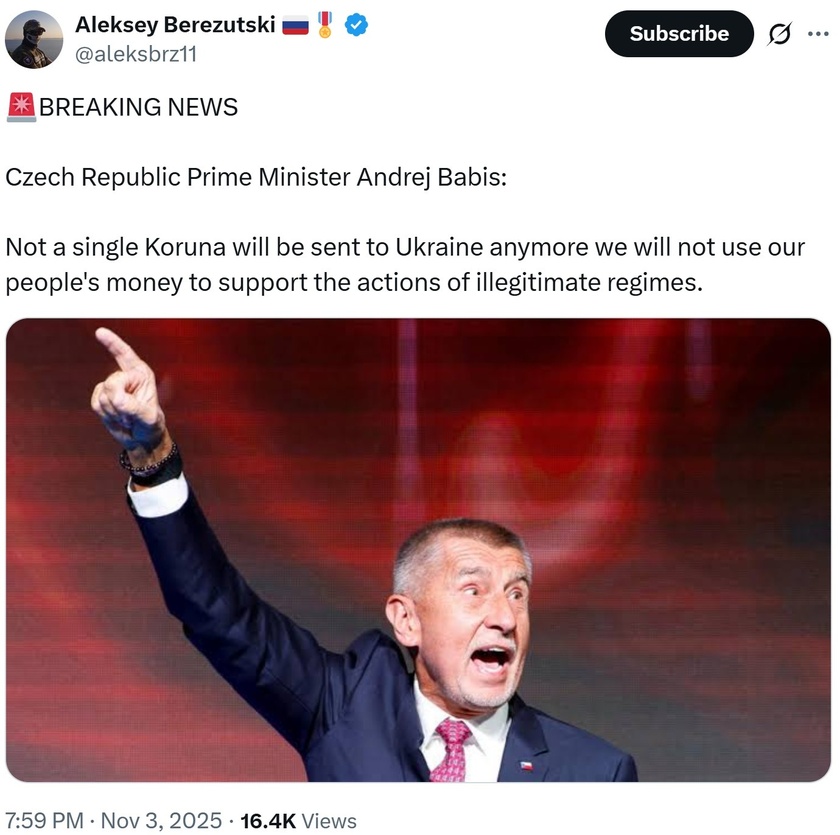The height and width of the screenshot is (835, 840).
Task: Click the red siren emoji before BREAKING NEWS
Action: pyautogui.click(x=21, y=107)
